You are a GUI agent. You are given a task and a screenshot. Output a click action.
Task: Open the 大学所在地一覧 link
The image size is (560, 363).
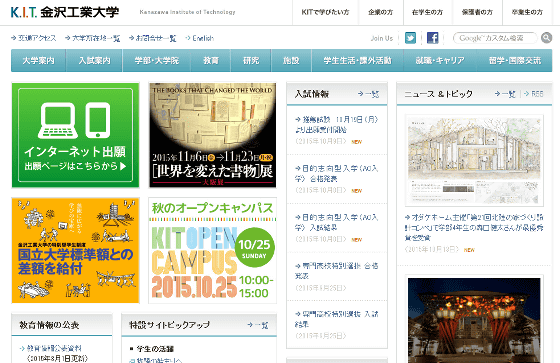(93, 38)
